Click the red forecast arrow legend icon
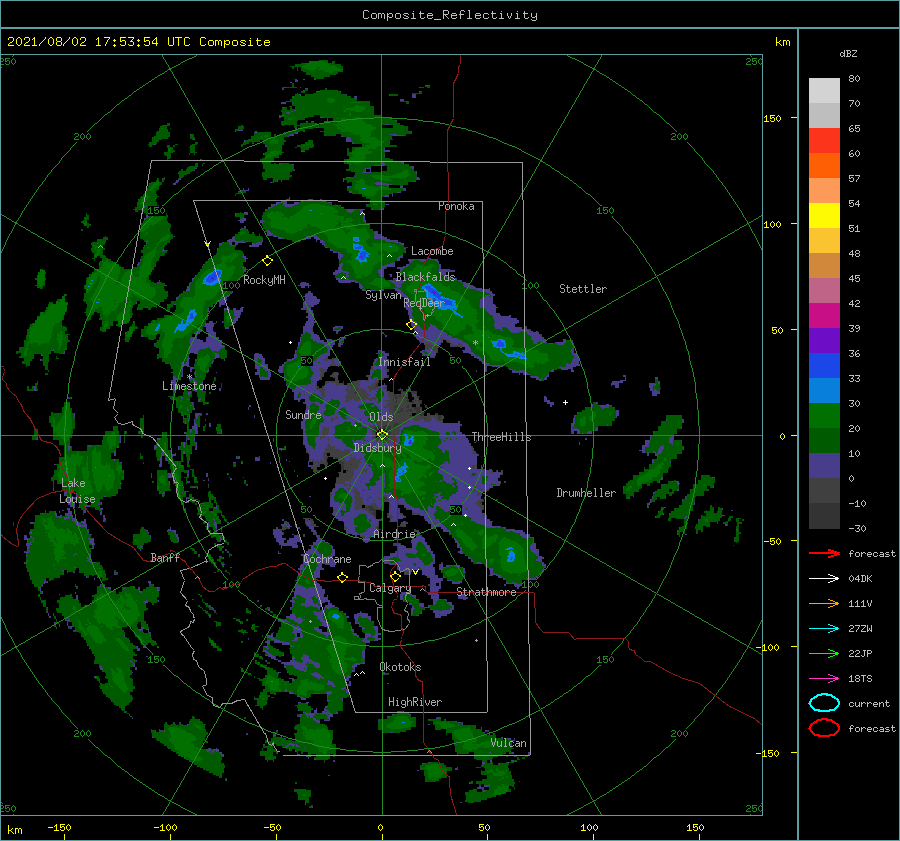 tap(824, 553)
